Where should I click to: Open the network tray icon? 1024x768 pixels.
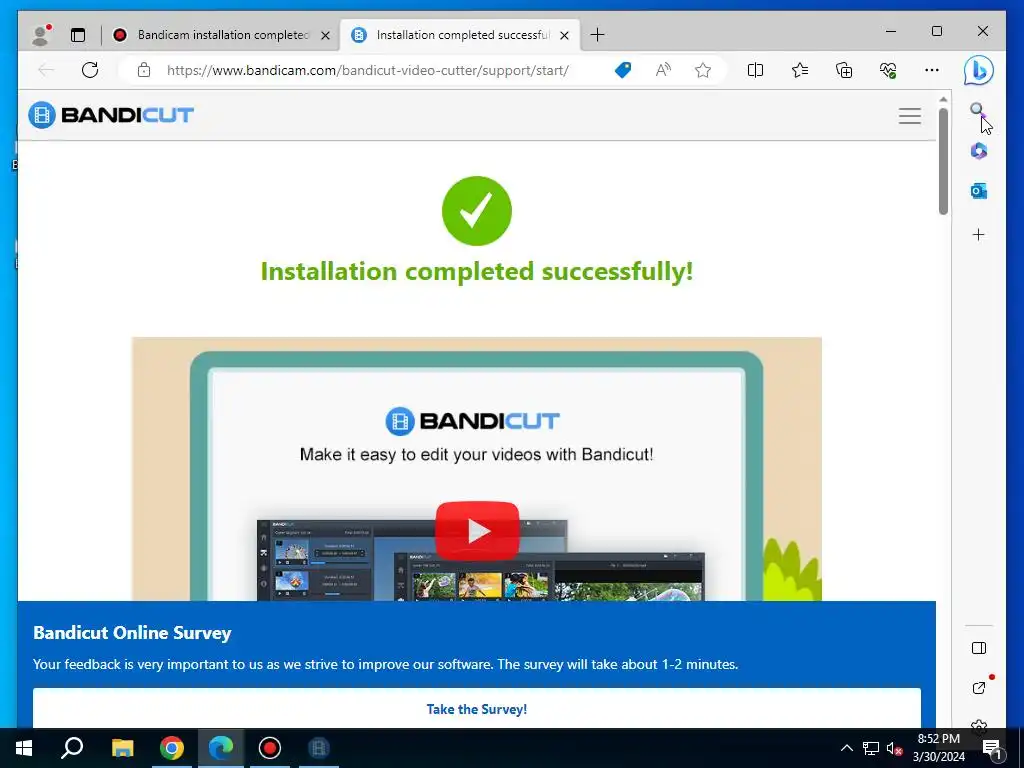click(x=871, y=748)
